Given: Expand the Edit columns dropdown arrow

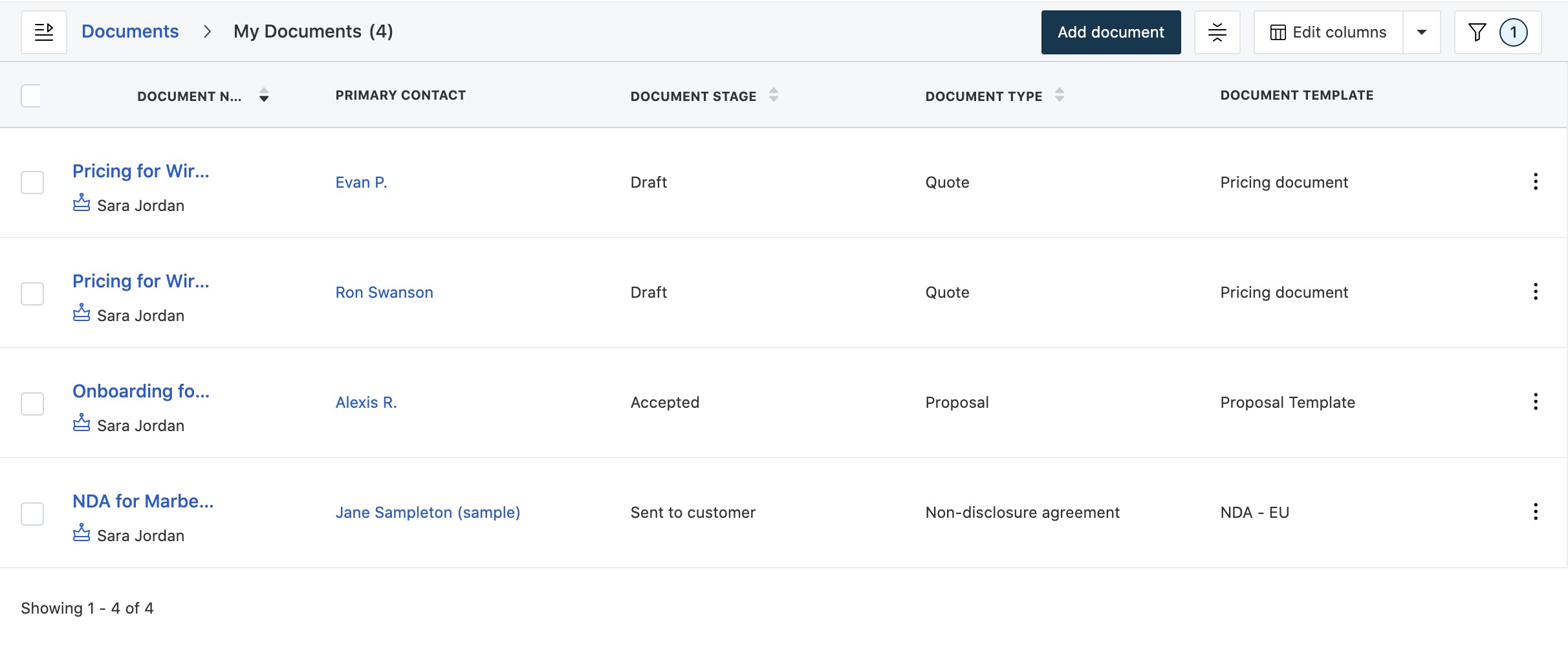Looking at the screenshot, I should [x=1421, y=32].
